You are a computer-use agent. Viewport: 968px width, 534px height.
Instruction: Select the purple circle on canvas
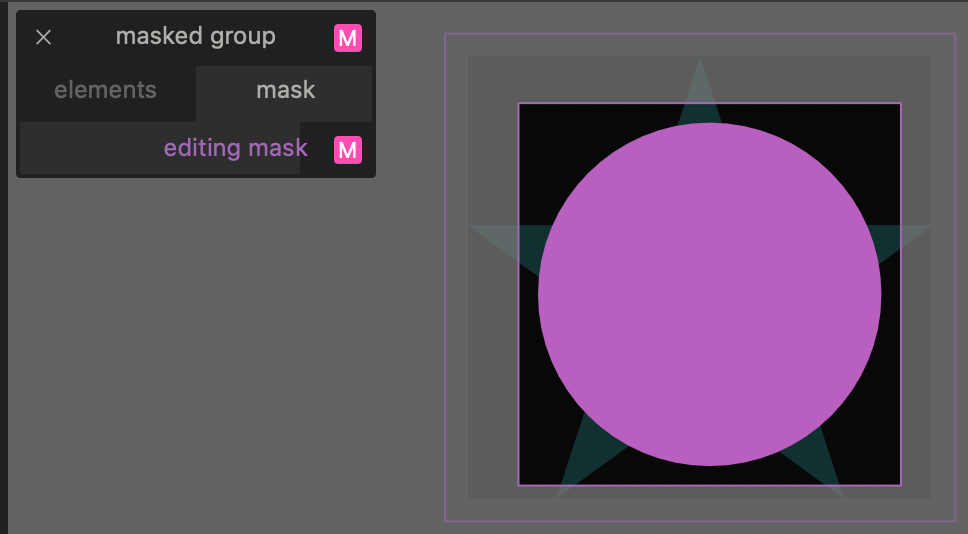point(709,295)
